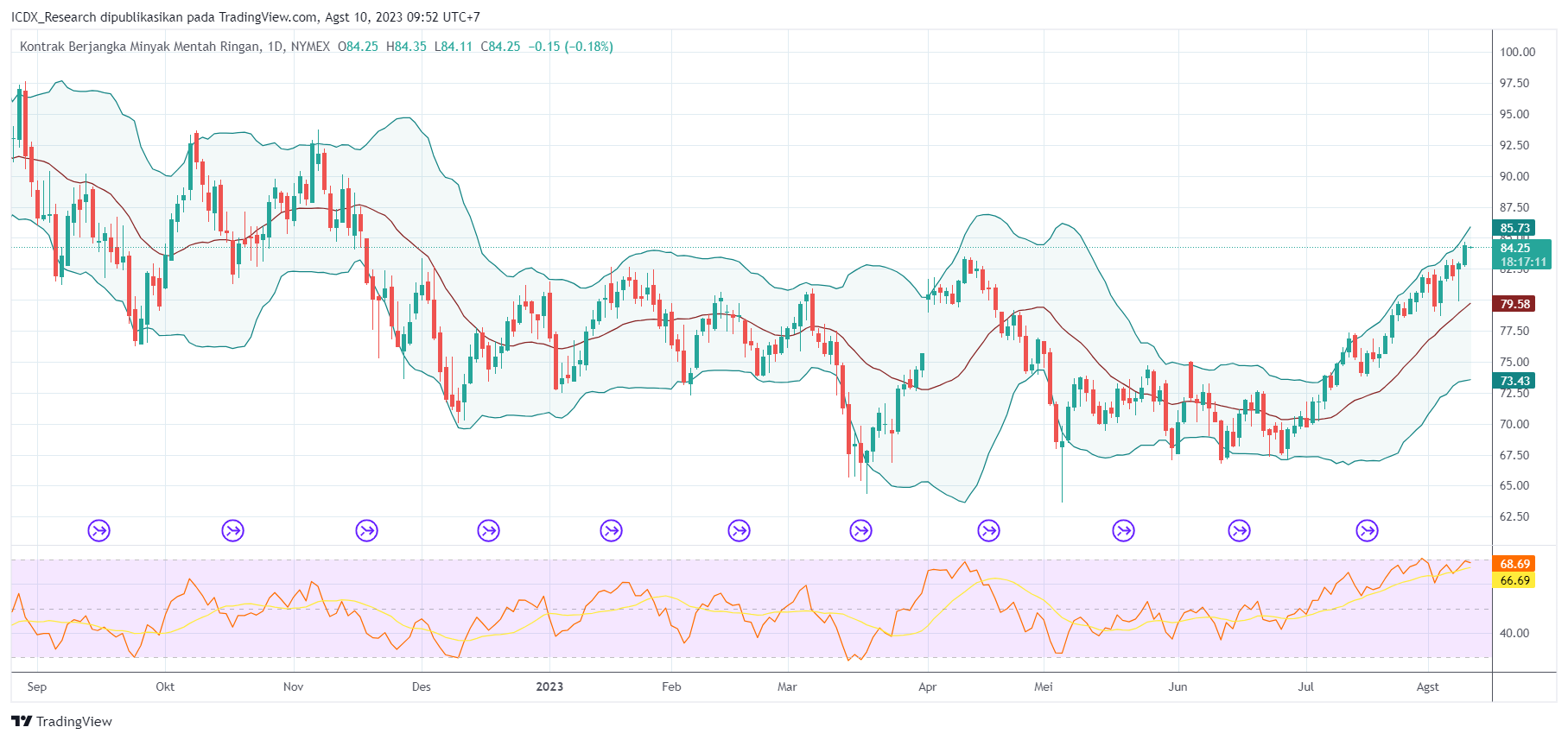Click the 77.50 price axis label
The image size is (1568, 740).
click(x=1514, y=331)
